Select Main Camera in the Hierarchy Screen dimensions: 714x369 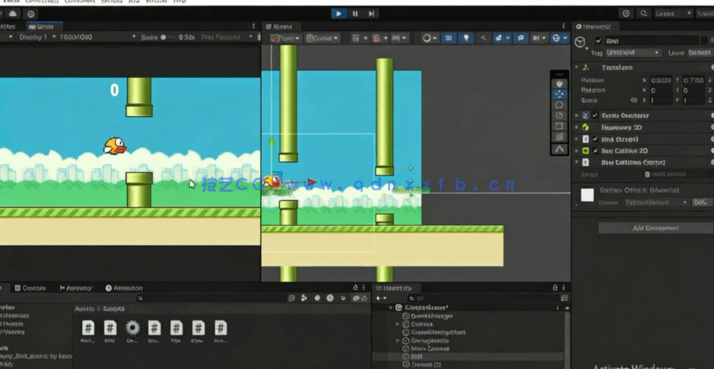pyautogui.click(x=430, y=348)
